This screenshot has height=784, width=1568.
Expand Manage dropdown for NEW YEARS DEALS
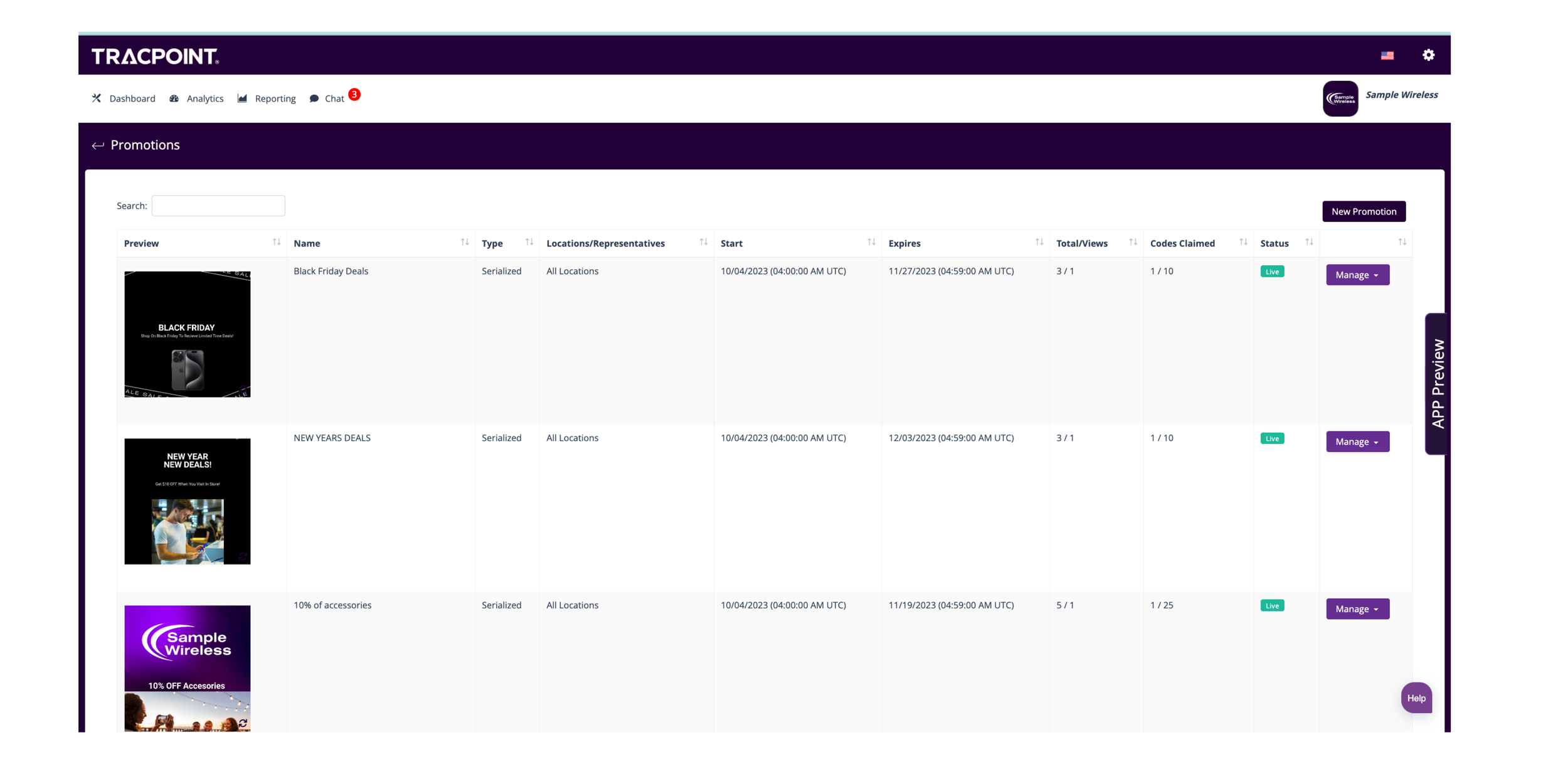click(1357, 442)
